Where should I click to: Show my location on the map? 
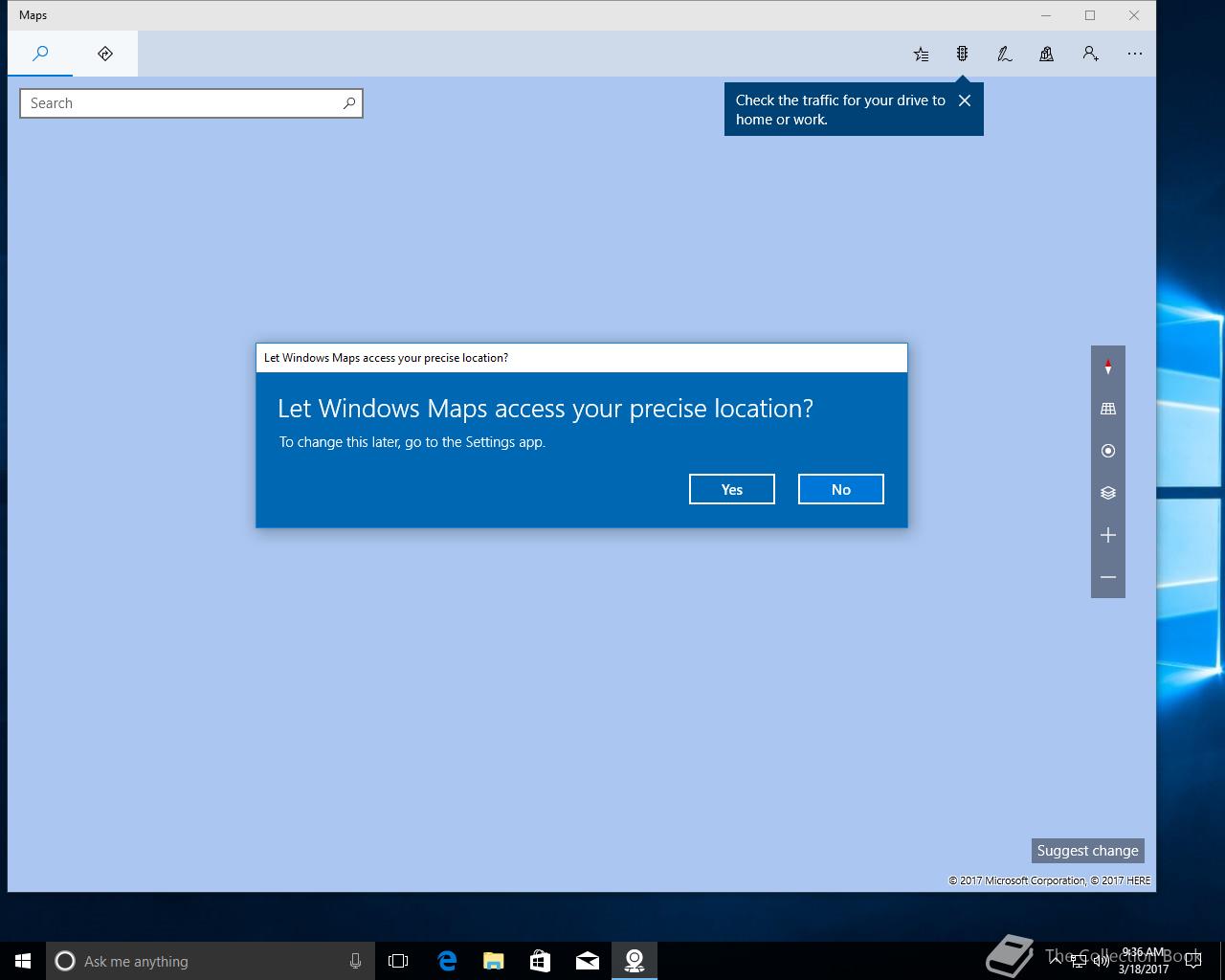[x=1108, y=451]
